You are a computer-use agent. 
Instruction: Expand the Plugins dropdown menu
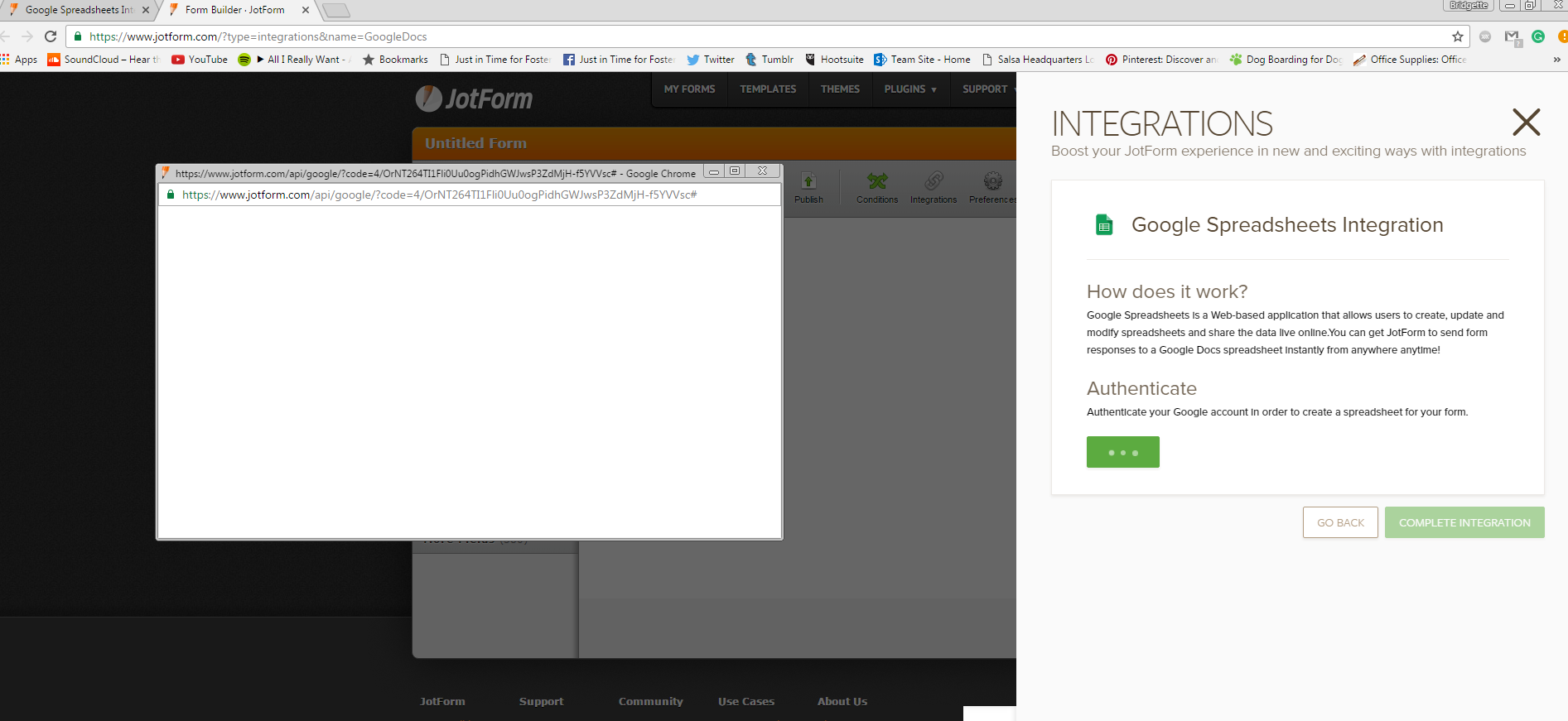pos(910,89)
